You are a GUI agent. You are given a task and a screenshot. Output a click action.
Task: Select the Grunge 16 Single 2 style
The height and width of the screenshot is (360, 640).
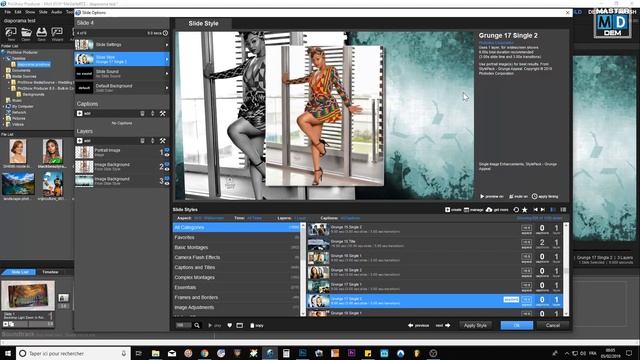pyautogui.click(x=435, y=272)
